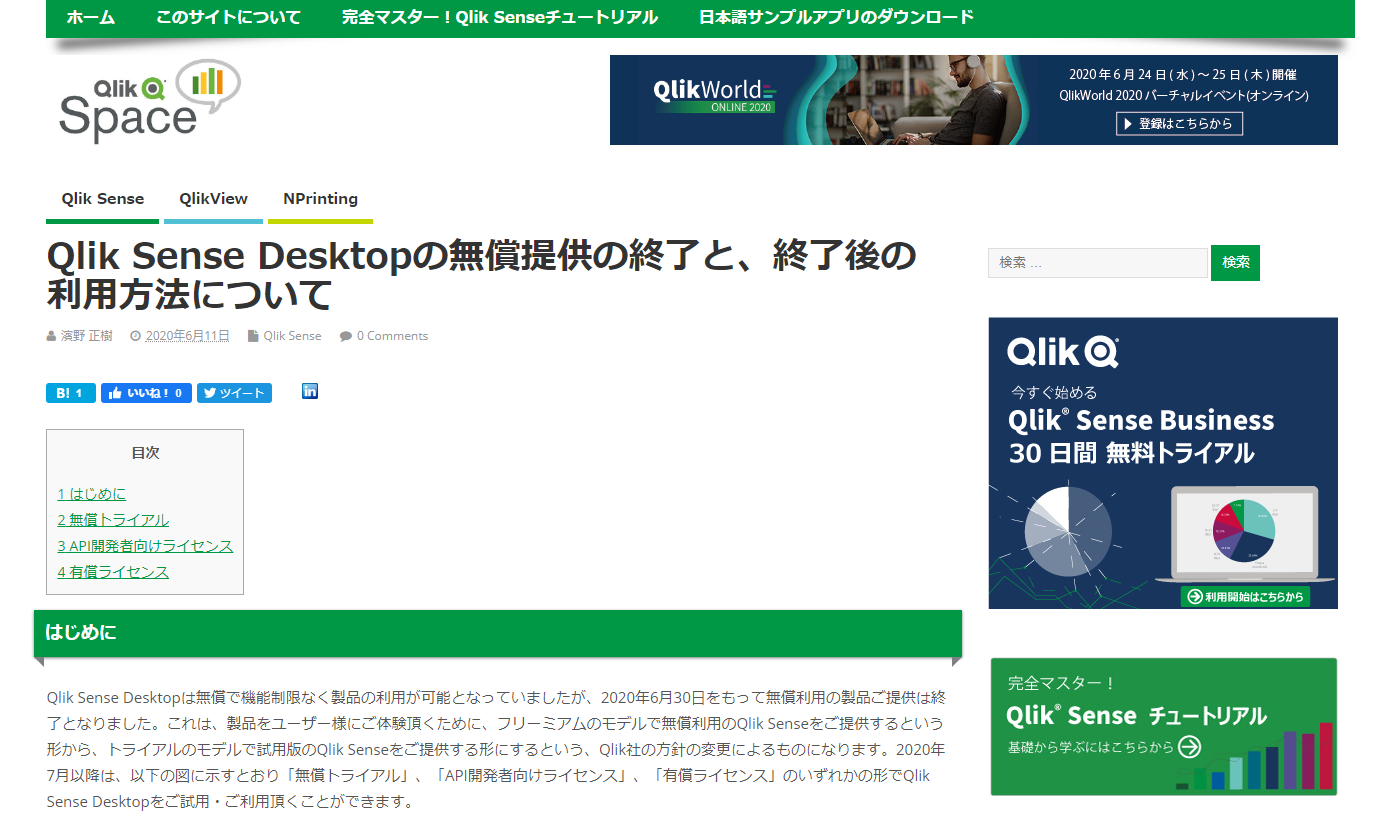The image size is (1383, 822).
Task: Open the ホーム menu item
Action: [91, 17]
